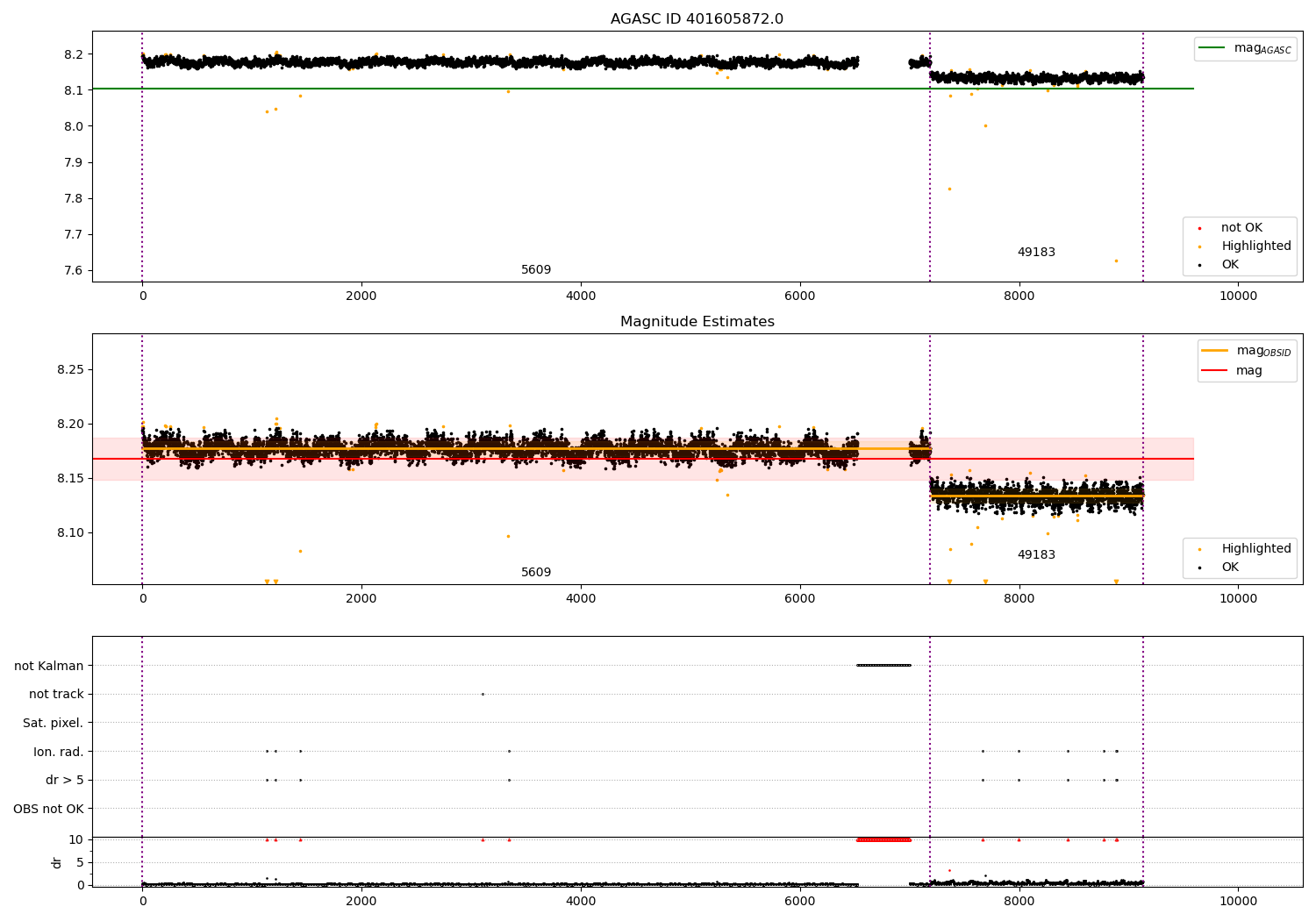Click the 'Highlighted' legend entry in the middle plot
The height and width of the screenshot is (921, 1316).
click(x=1245, y=549)
